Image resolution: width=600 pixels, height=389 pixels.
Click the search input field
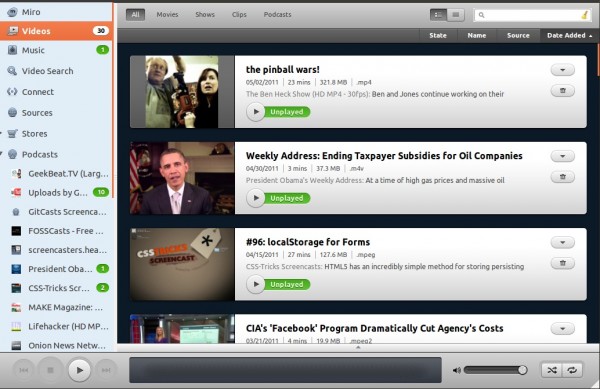(532, 15)
